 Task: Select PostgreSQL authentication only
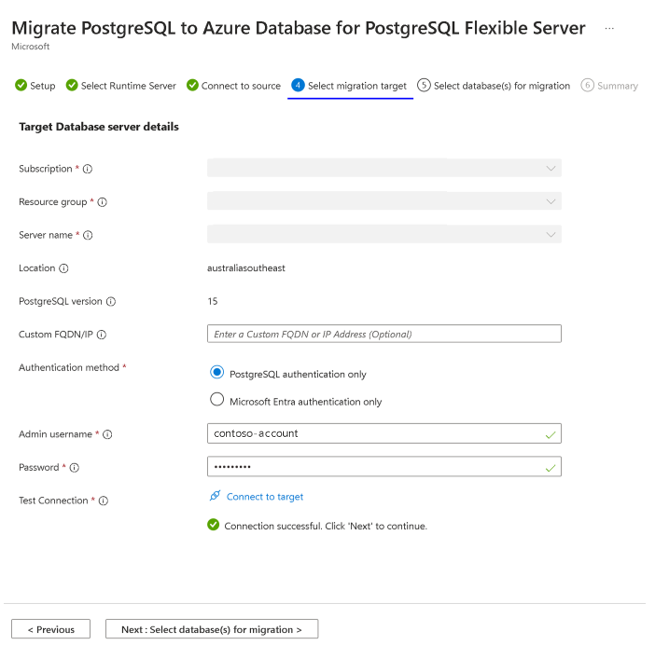point(217,372)
